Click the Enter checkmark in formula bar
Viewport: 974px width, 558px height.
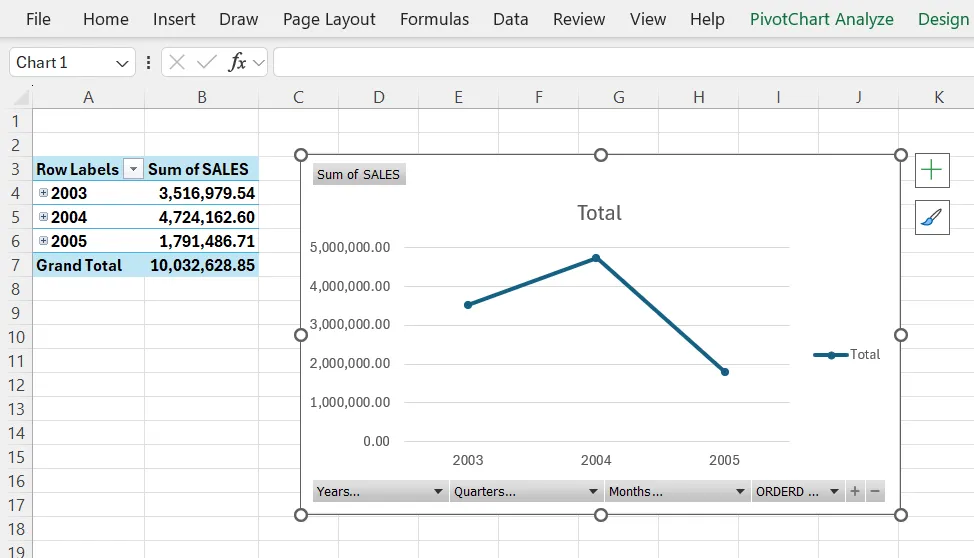click(x=207, y=62)
